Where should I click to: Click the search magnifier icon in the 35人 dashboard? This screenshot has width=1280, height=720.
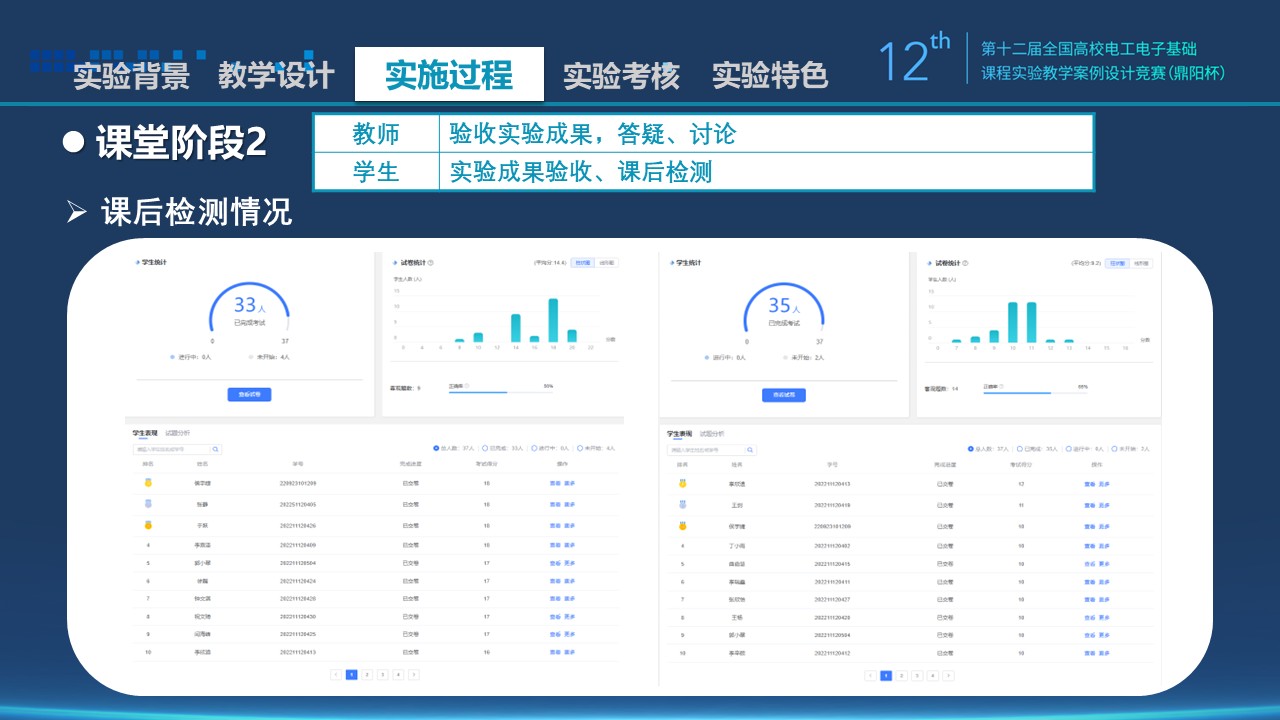point(750,451)
